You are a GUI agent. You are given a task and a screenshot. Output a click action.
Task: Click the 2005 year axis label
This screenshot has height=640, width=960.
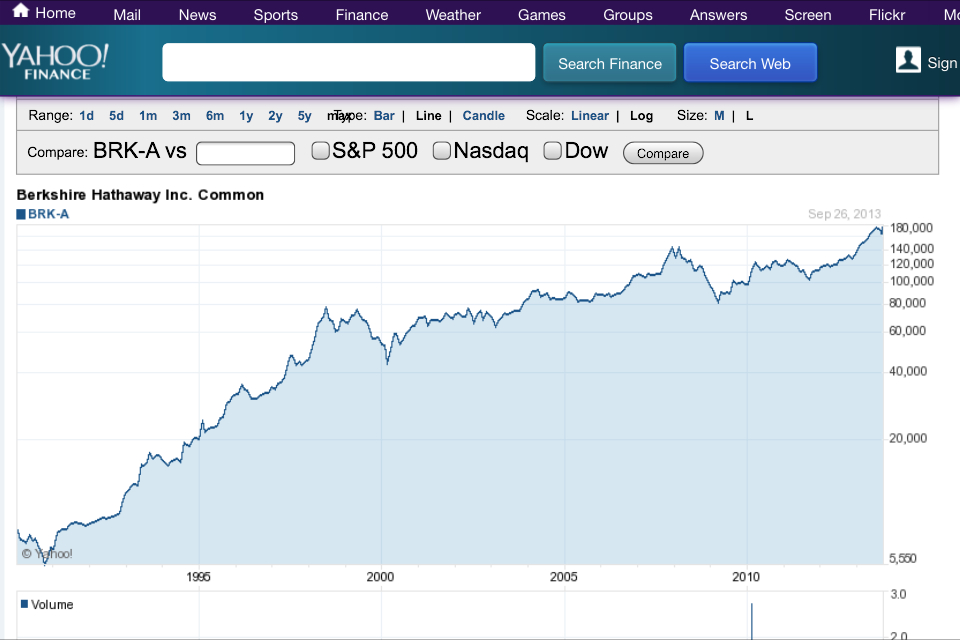(563, 576)
